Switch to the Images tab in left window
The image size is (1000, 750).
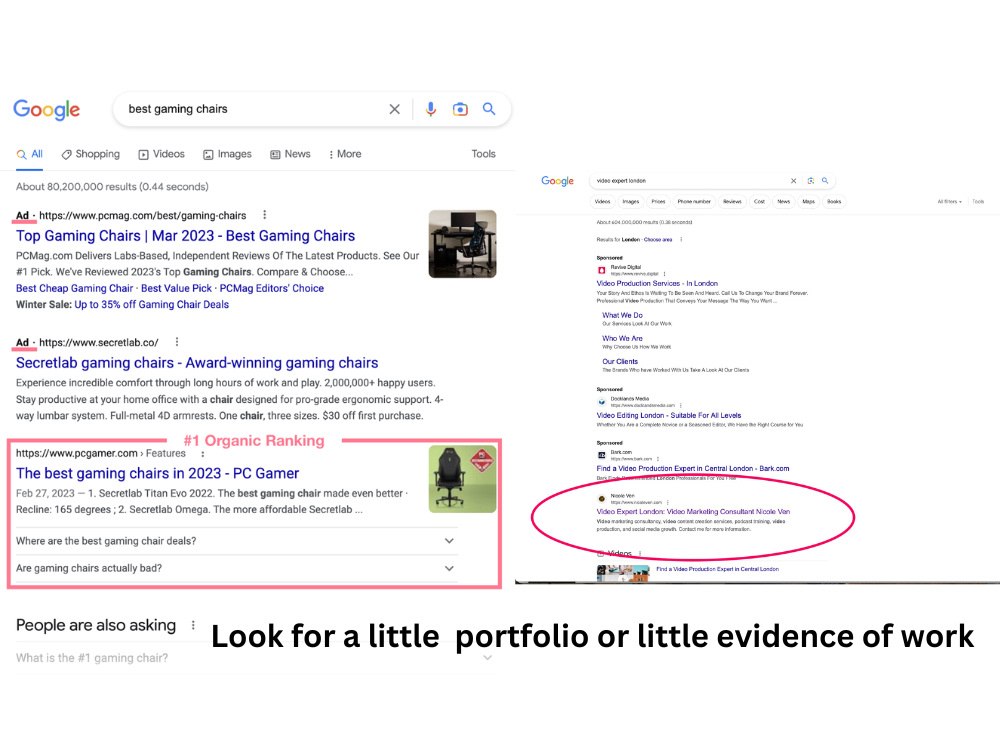(227, 154)
